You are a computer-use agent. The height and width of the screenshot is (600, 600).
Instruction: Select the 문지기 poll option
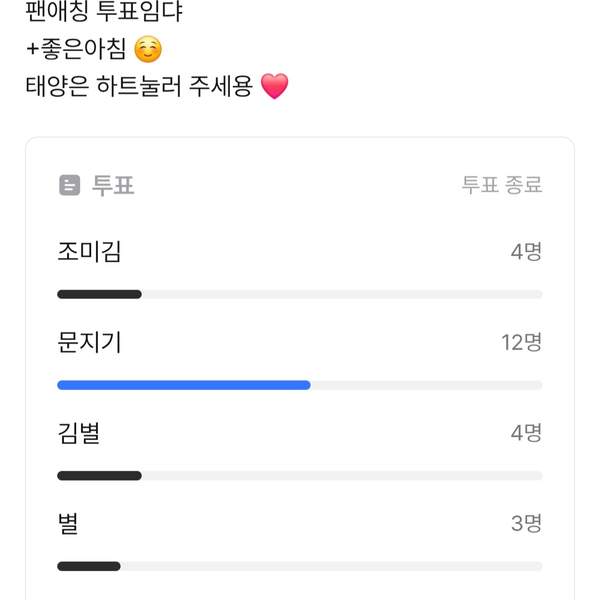90,343
